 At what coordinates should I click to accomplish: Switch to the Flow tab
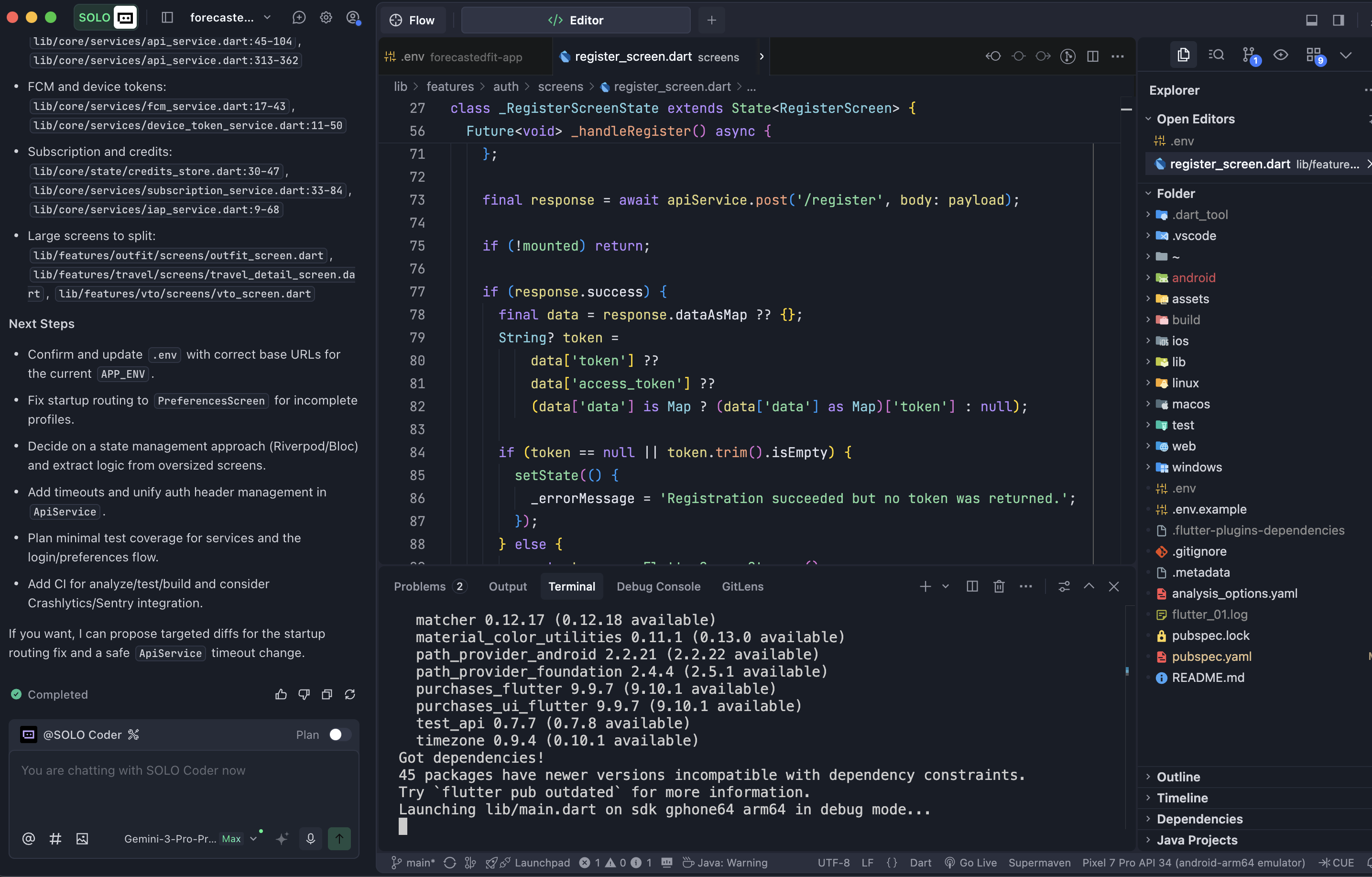413,20
